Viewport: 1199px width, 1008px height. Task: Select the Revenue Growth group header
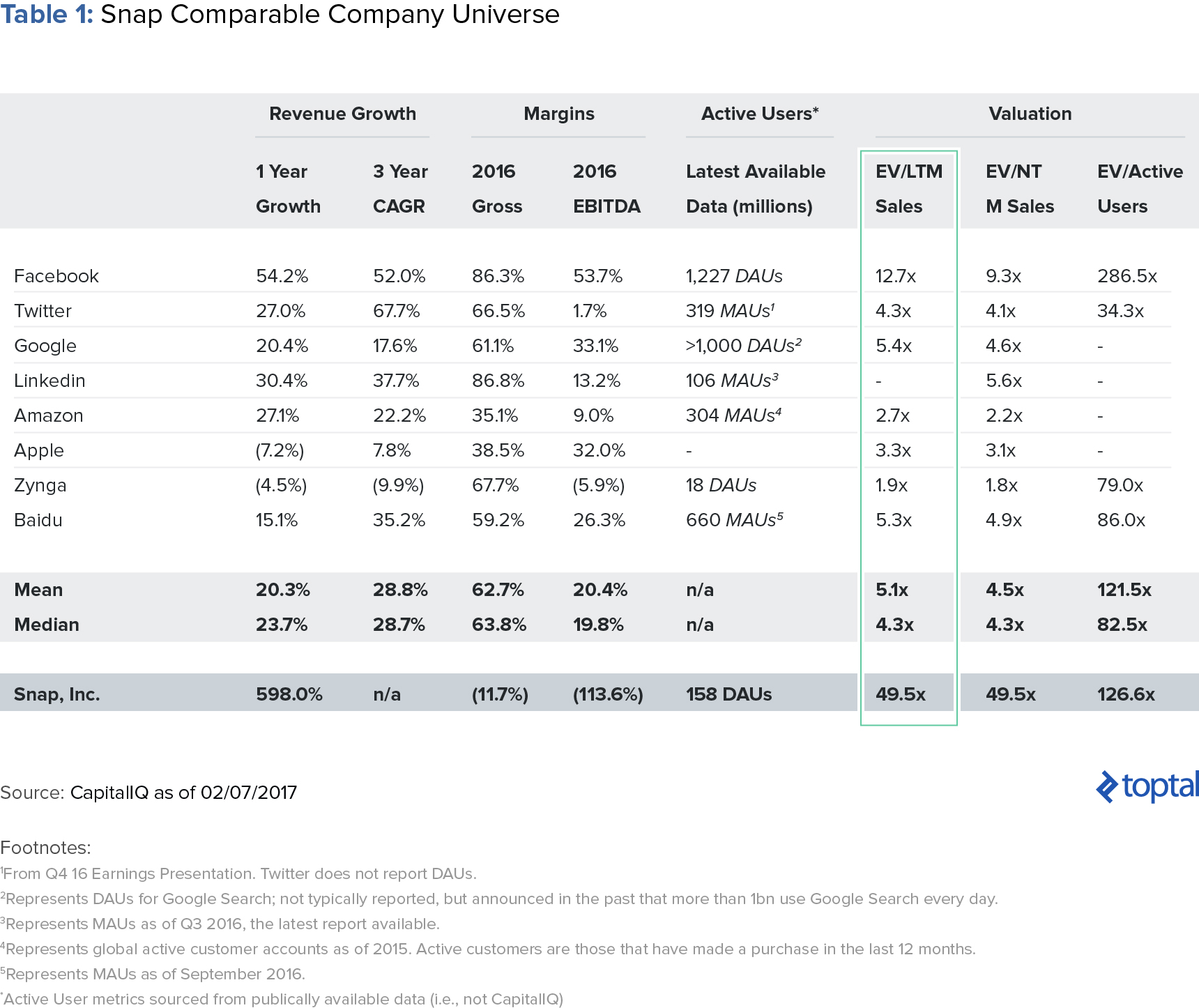(342, 114)
